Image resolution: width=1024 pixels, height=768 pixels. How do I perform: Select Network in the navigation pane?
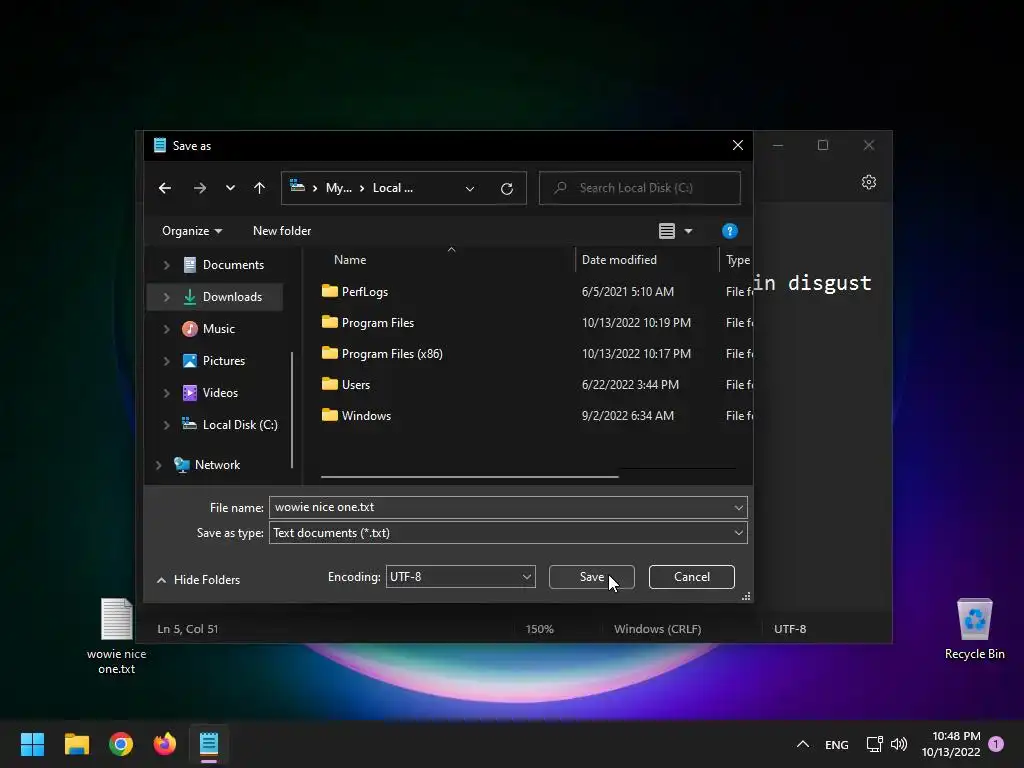pos(217,464)
